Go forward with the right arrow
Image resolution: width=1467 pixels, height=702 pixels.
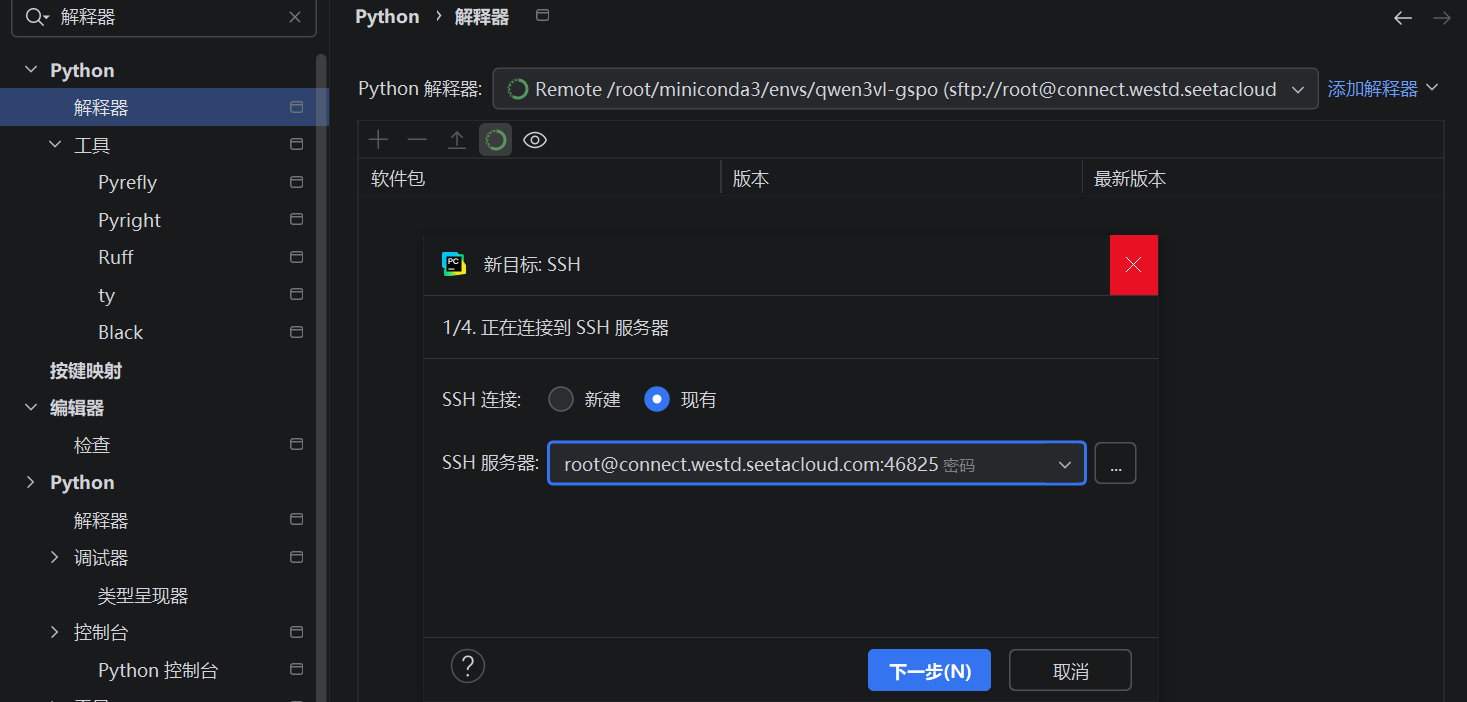[1441, 18]
